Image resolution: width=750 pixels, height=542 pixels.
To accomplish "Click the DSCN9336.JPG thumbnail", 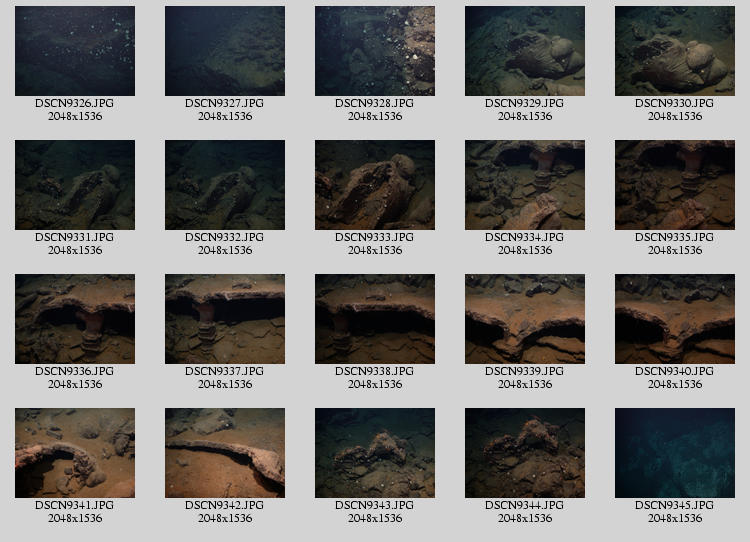I will pos(75,319).
